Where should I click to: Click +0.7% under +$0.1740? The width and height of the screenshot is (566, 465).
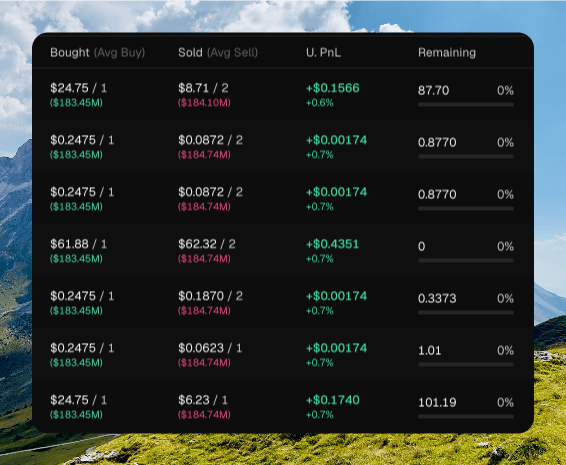pyautogui.click(x=319, y=415)
